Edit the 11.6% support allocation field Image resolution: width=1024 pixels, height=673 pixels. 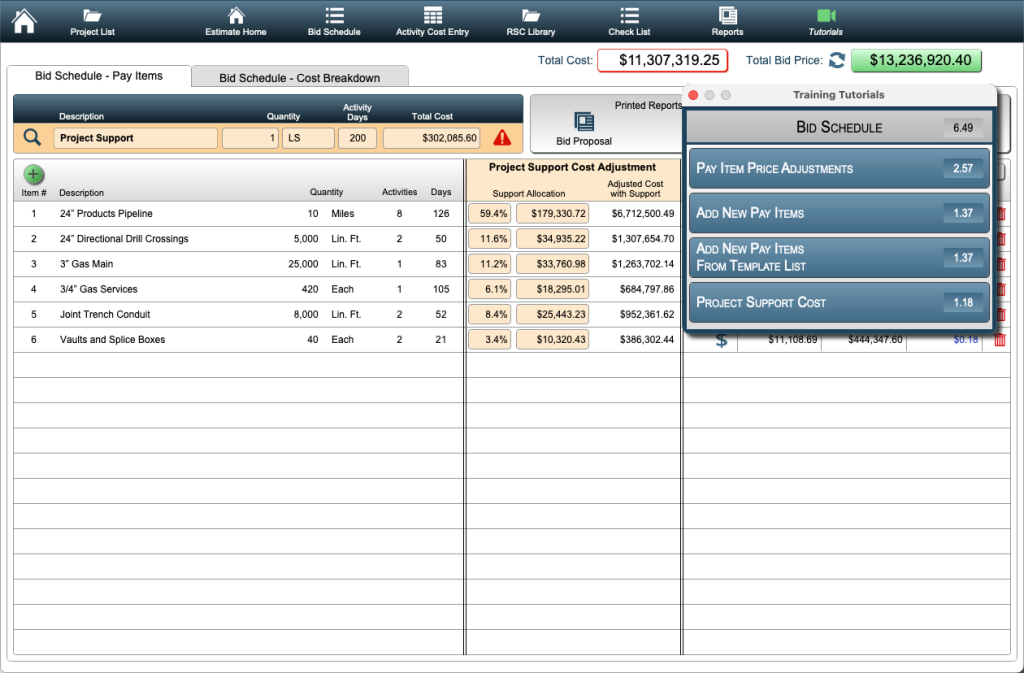pyautogui.click(x=490, y=239)
